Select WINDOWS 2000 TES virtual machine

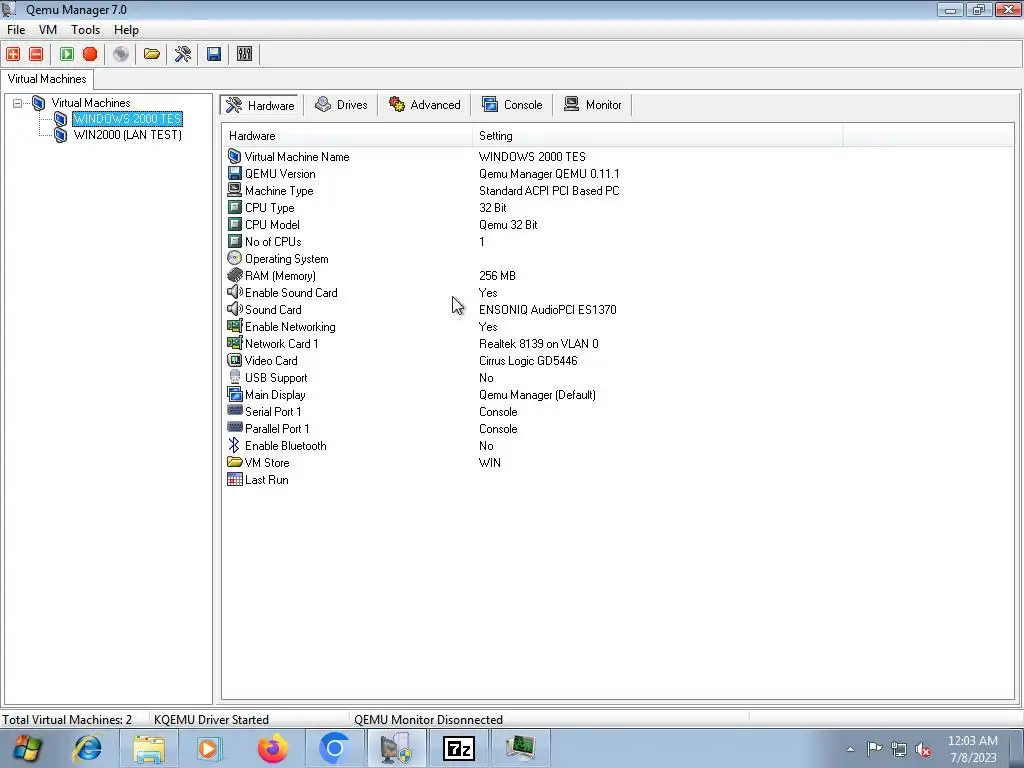click(x=127, y=119)
